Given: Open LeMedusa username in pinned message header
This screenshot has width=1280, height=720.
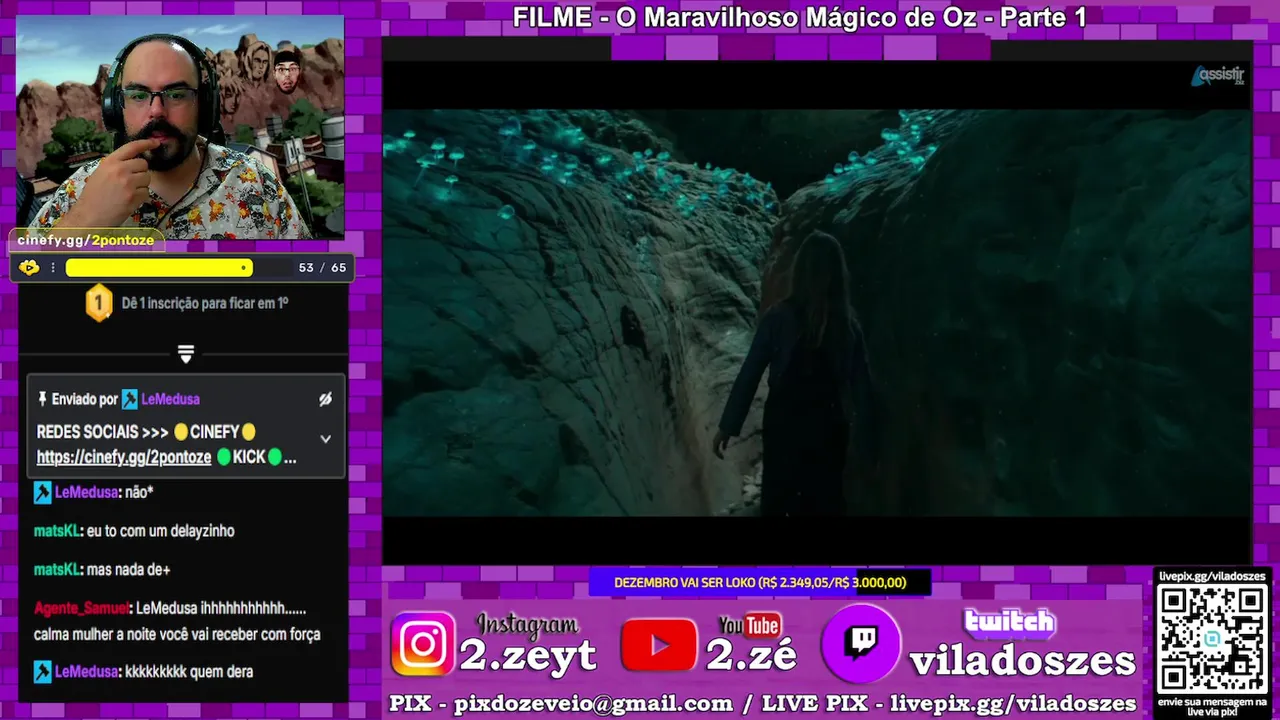Looking at the screenshot, I should [x=170, y=399].
